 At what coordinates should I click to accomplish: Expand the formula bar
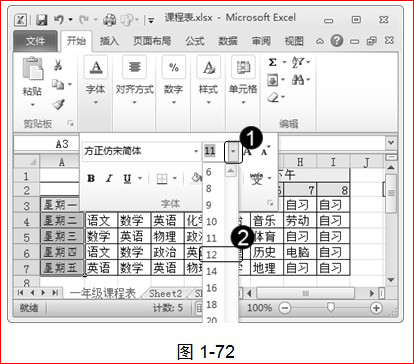coord(391,143)
